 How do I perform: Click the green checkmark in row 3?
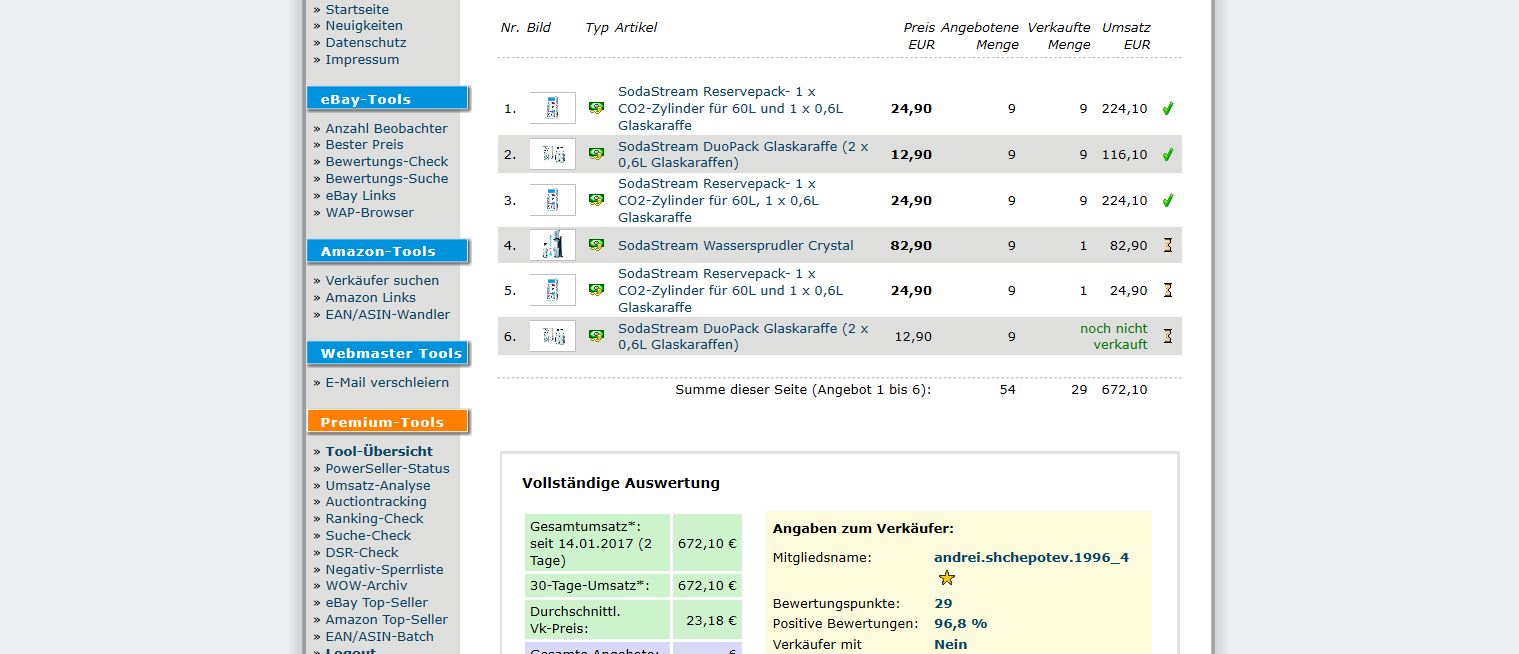[1167, 200]
